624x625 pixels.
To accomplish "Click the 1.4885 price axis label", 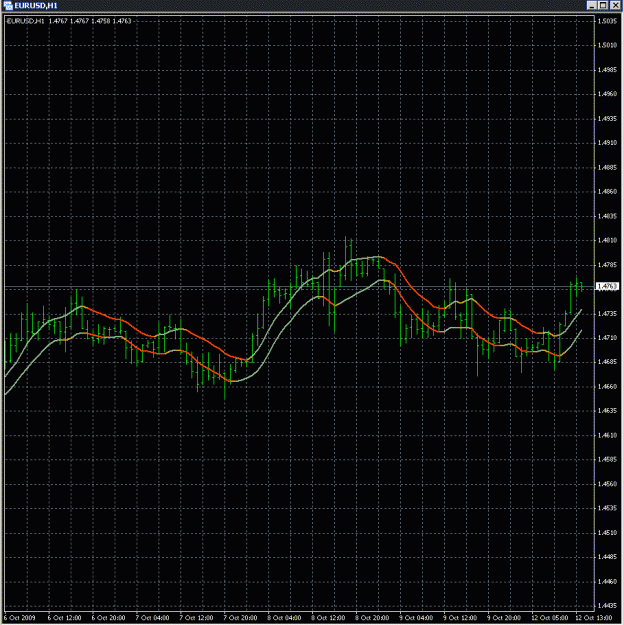I will pos(607,167).
